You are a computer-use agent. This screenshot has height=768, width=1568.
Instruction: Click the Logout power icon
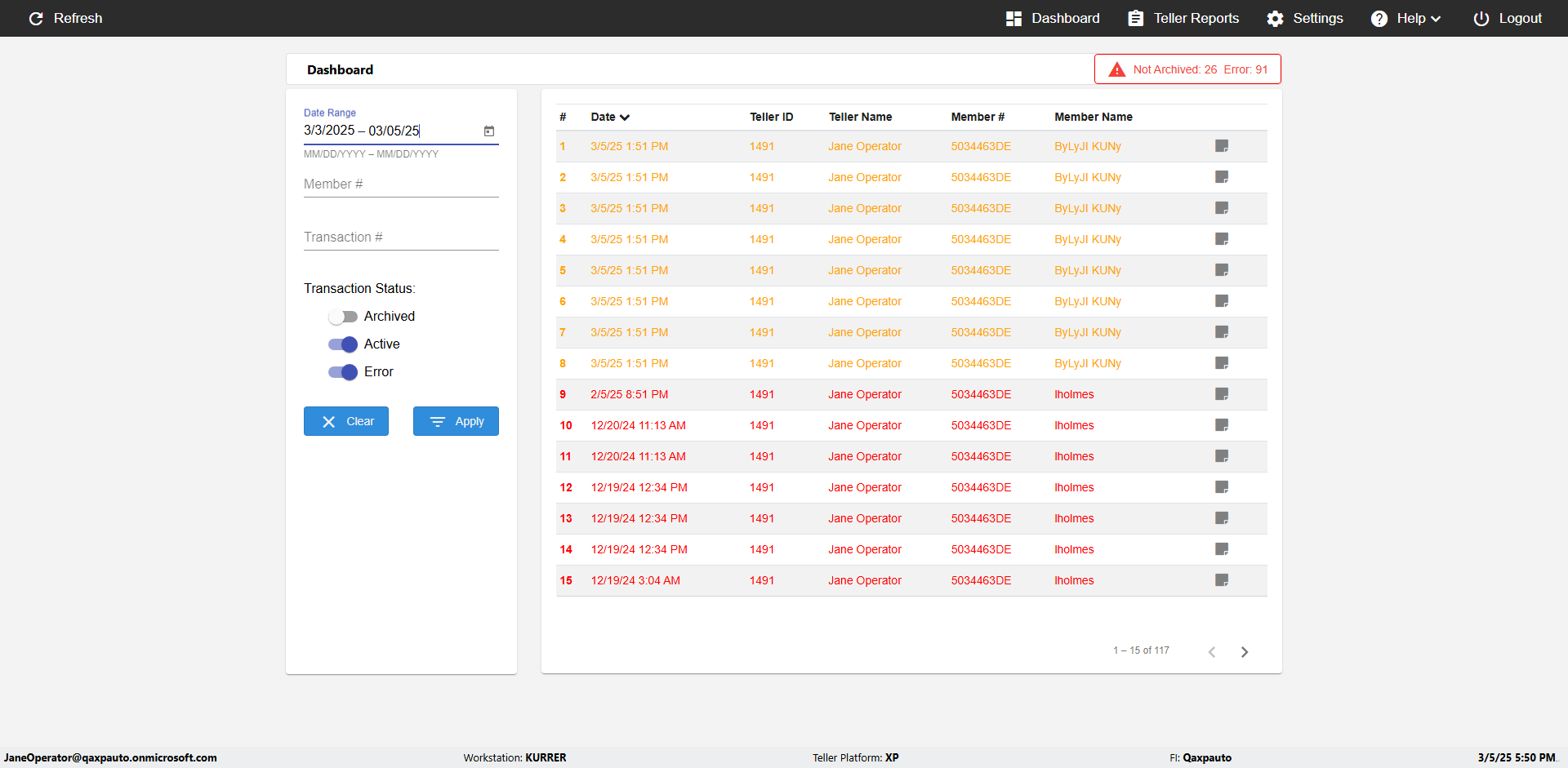click(x=1481, y=19)
